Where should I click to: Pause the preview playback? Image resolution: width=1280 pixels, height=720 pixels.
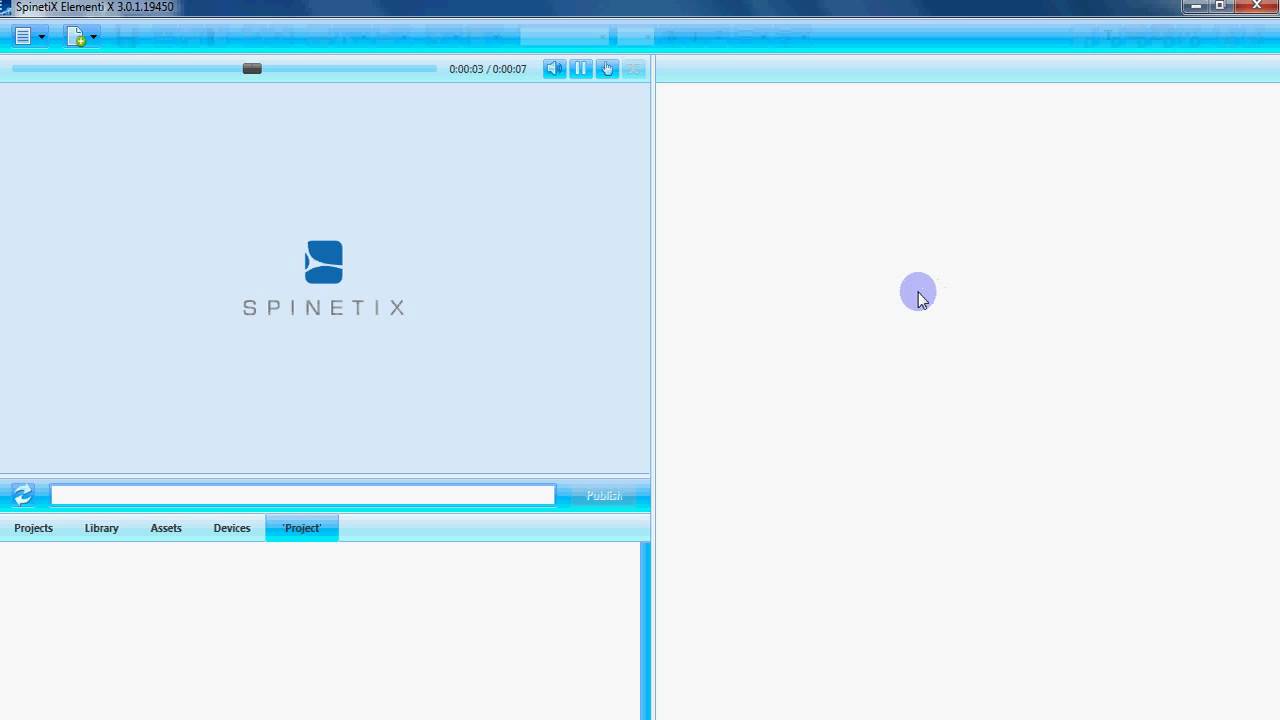tap(580, 69)
